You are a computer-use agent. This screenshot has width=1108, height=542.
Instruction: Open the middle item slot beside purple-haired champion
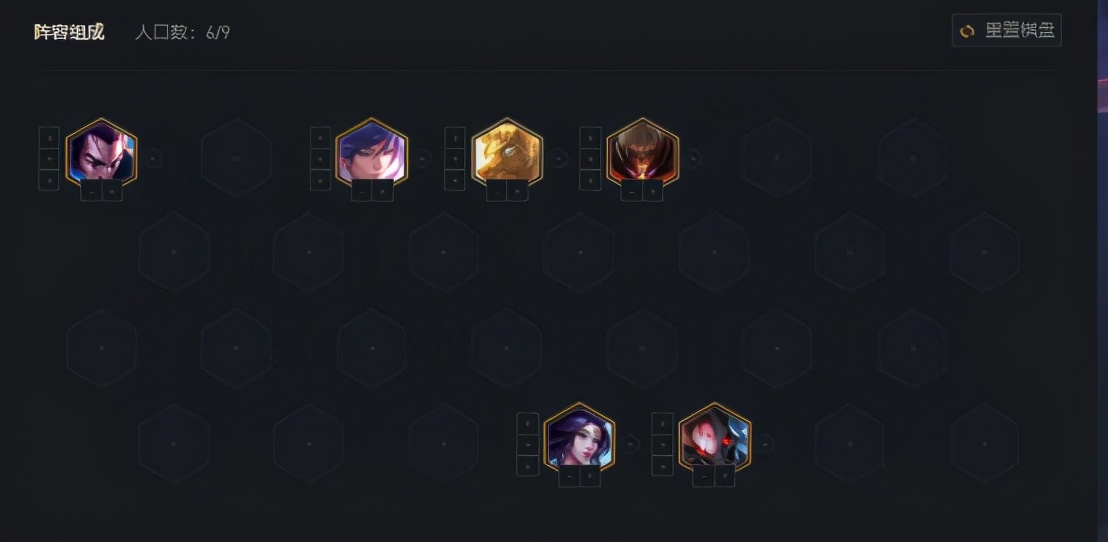(320, 158)
